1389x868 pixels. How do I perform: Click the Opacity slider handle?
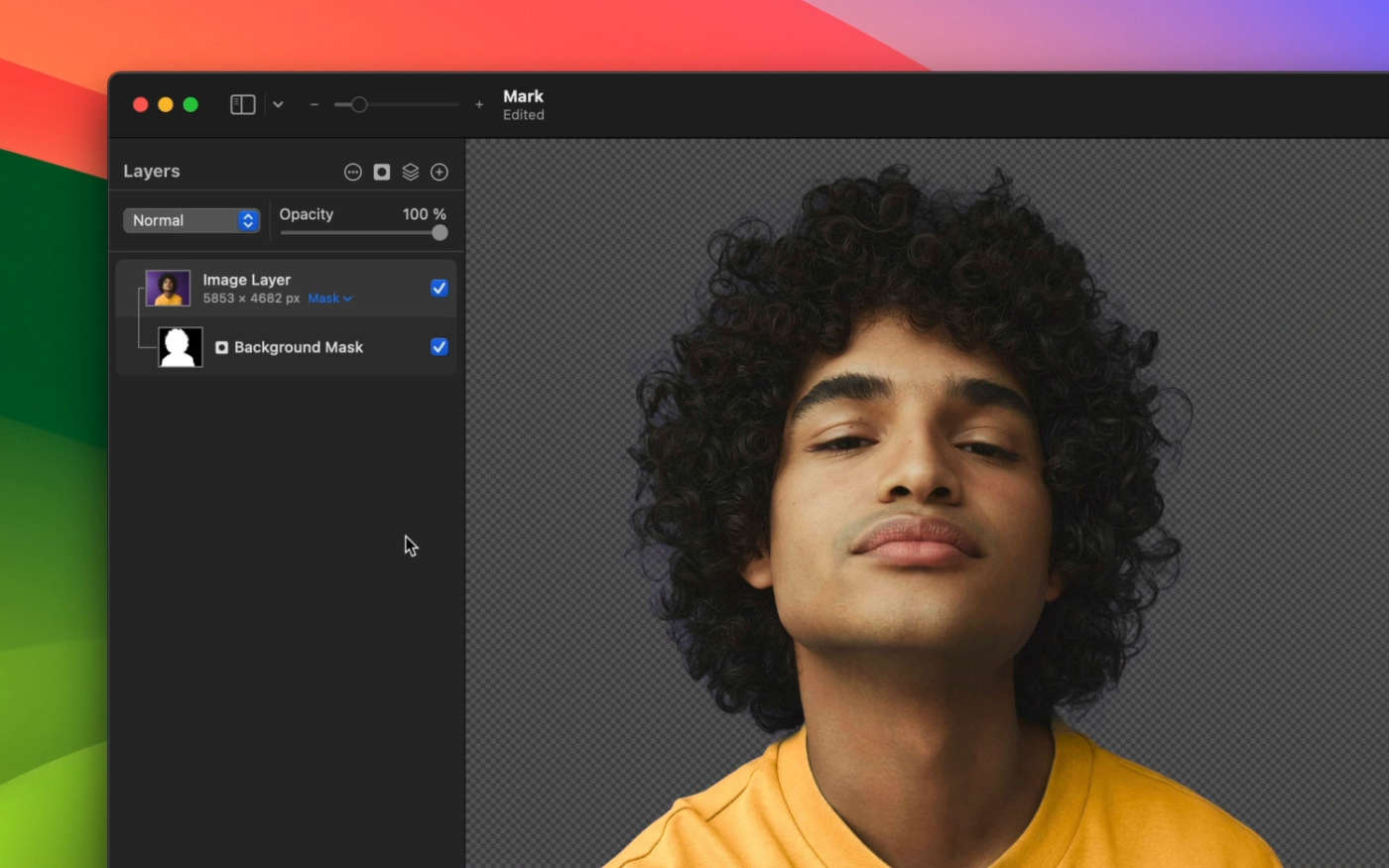pos(440,233)
